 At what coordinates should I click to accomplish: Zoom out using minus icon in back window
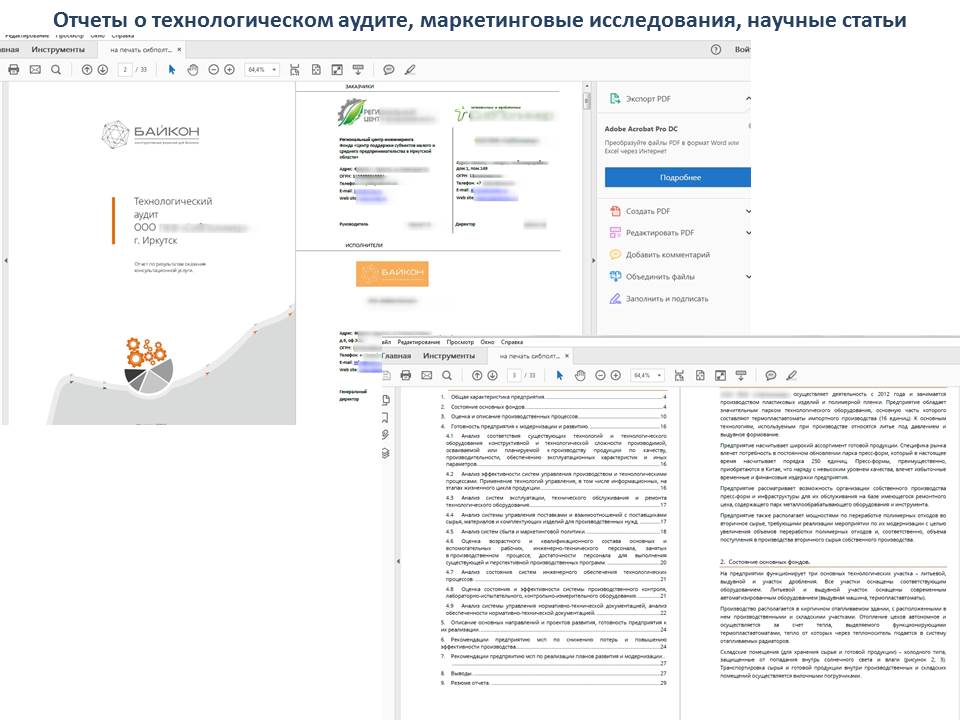(x=214, y=70)
